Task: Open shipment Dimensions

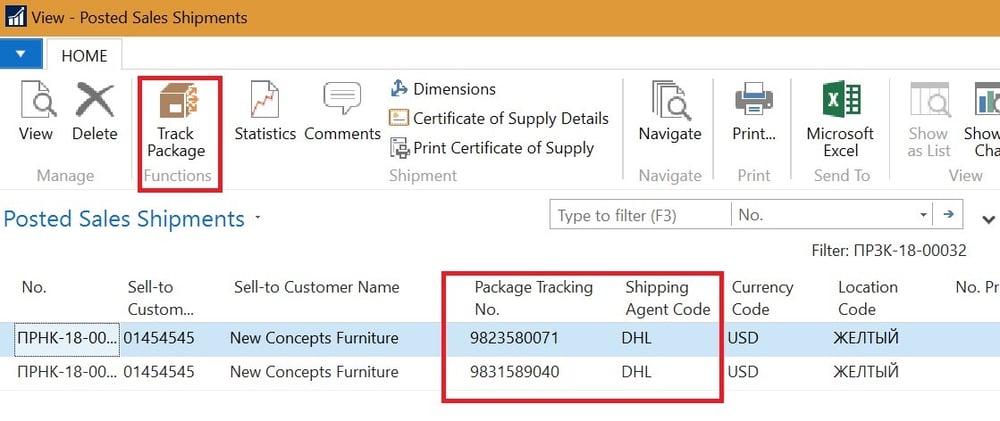Action: (x=443, y=89)
